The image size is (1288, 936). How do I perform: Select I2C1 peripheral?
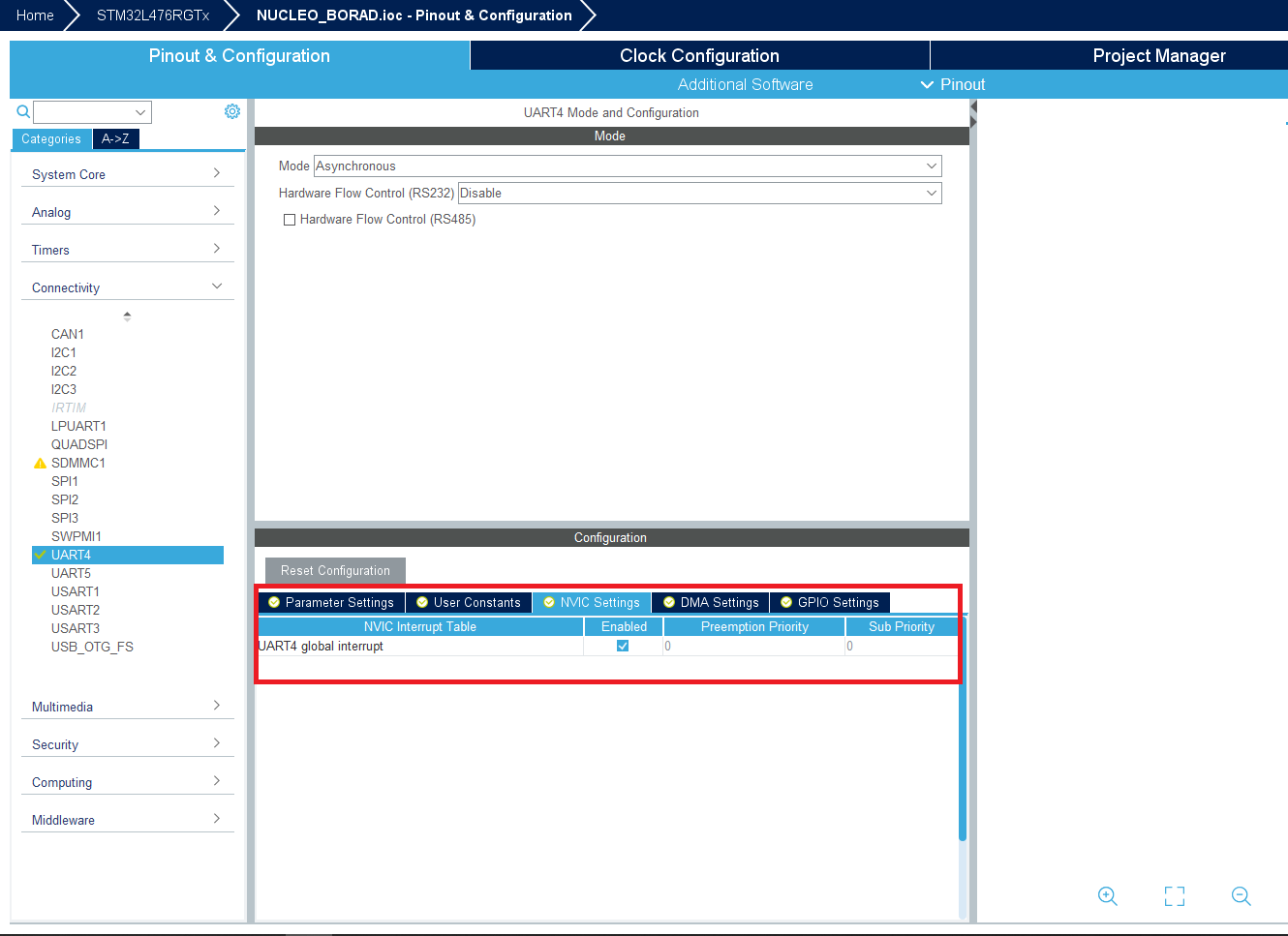coord(64,352)
